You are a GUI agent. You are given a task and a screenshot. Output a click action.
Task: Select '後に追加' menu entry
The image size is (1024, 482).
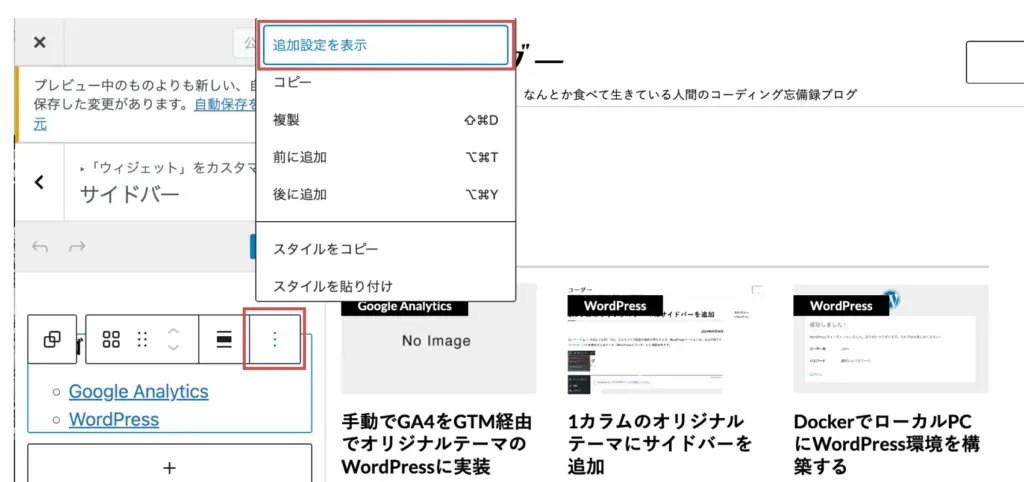(x=385, y=195)
